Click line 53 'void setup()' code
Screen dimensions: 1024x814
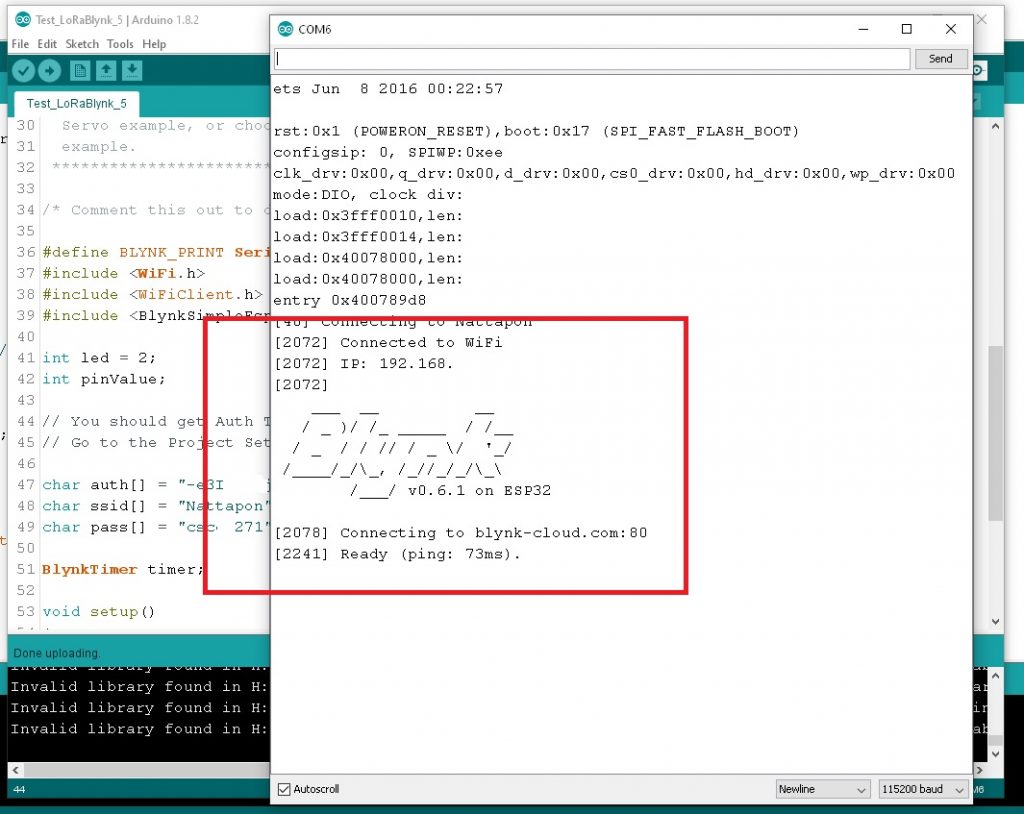[99, 611]
